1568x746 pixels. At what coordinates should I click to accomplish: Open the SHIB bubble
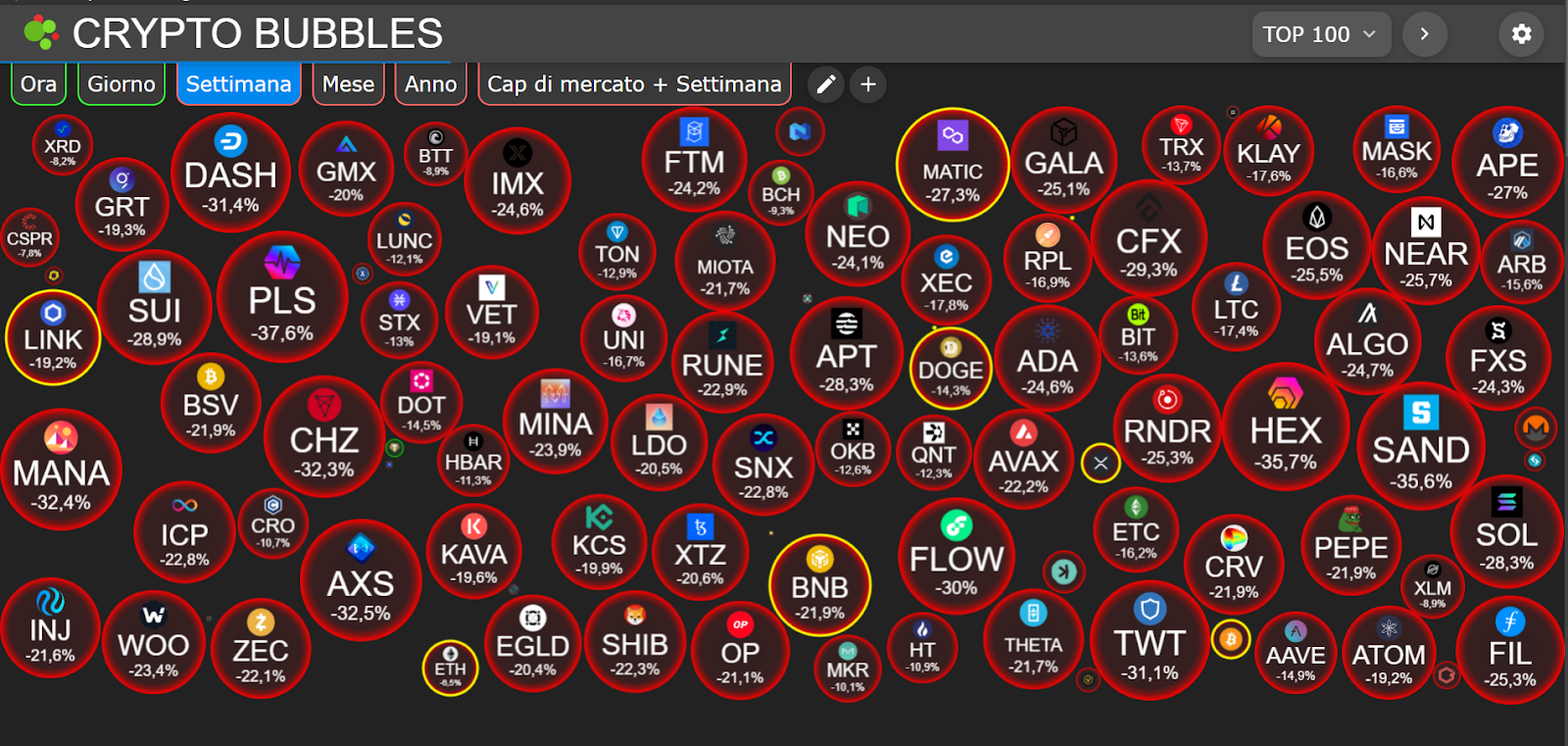635,641
